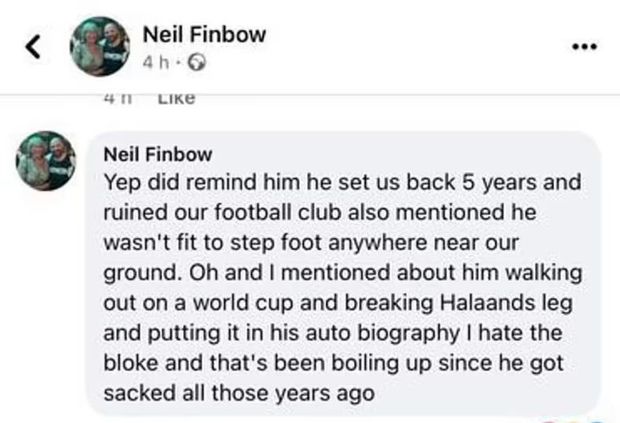Open the commenter's avatar beside the comment

pos(46,161)
